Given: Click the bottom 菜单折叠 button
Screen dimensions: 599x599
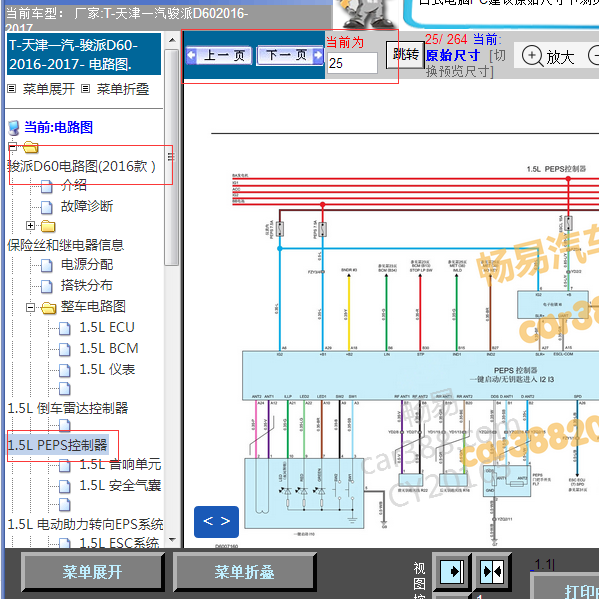Looking at the screenshot, I should click(244, 572).
